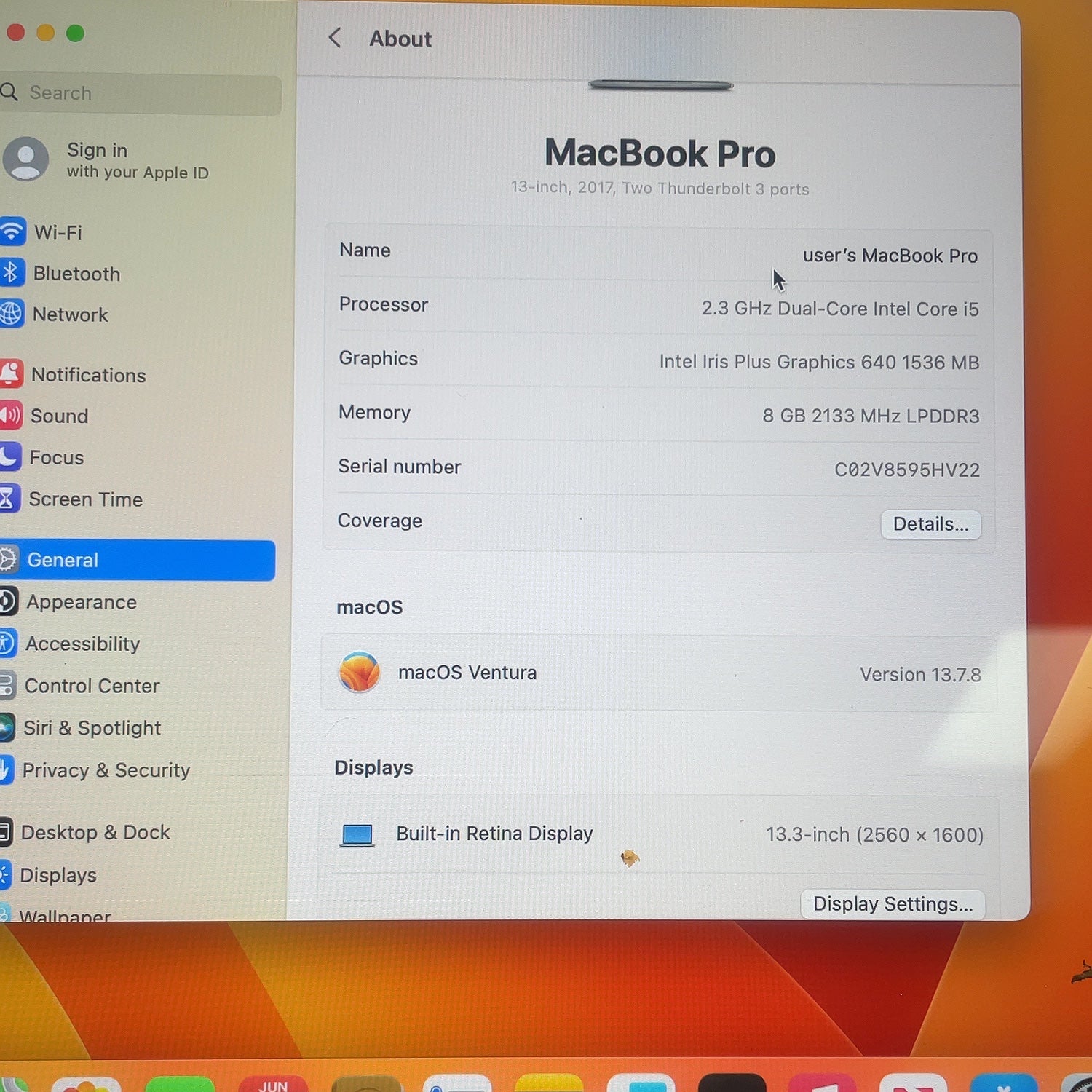Click the Siri & Spotlight icon
The image size is (1092, 1092).
click(x=6, y=727)
